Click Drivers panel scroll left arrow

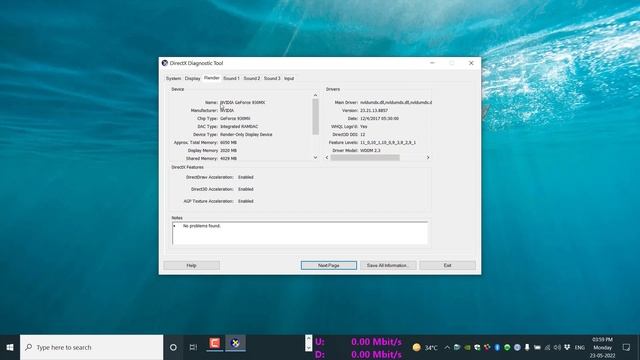(327, 158)
